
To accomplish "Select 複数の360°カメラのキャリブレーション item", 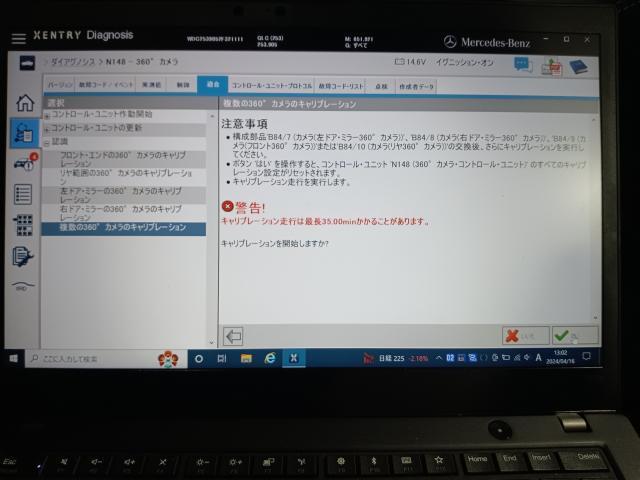I will point(124,228).
